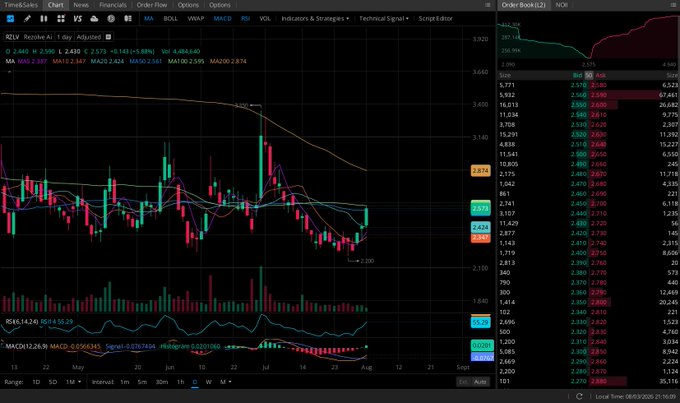680x403 pixels.
Task: Select the Order Book (L2) tab
Action: [x=523, y=5]
